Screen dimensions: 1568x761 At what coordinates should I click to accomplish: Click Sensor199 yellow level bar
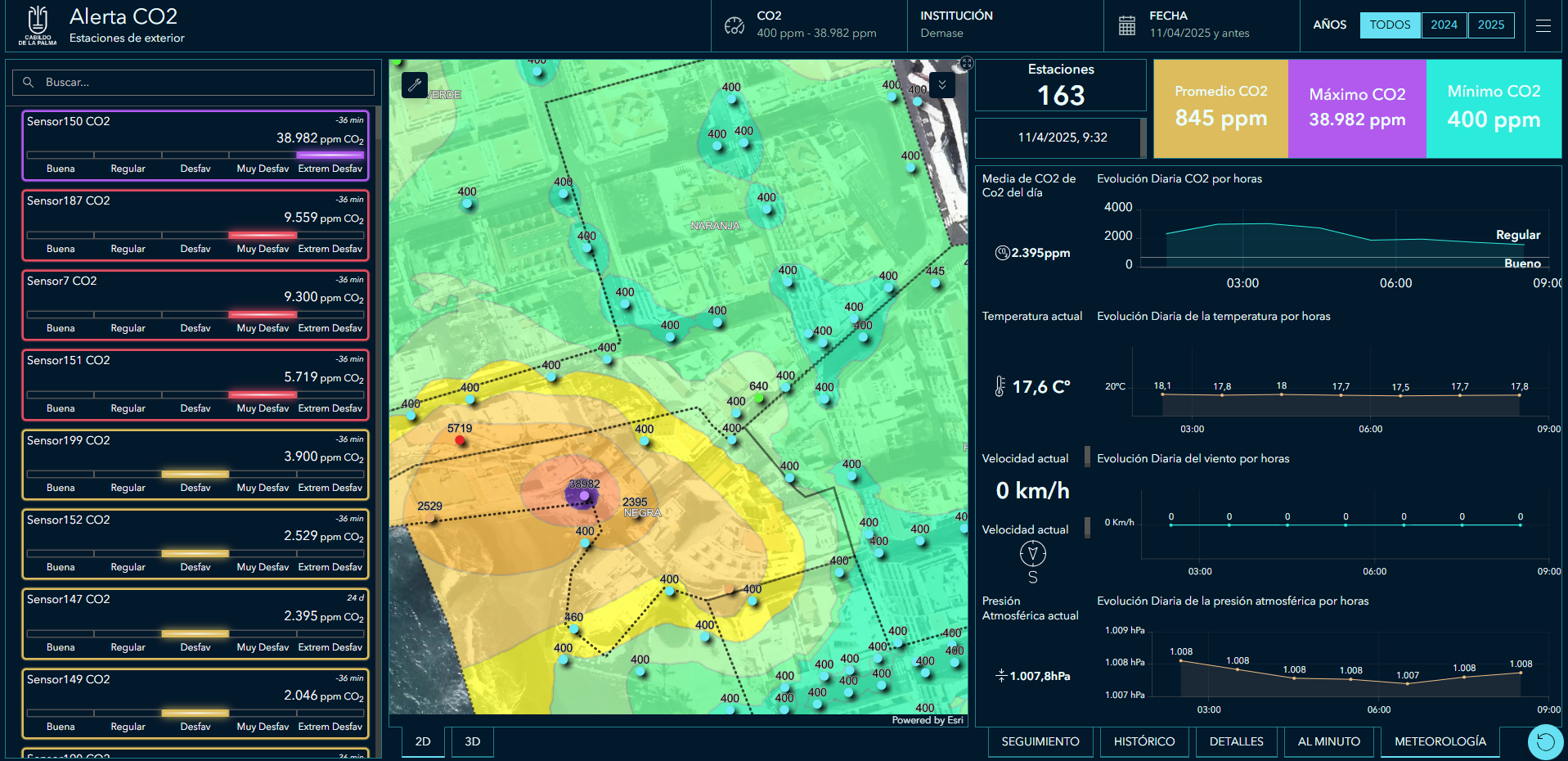(195, 474)
